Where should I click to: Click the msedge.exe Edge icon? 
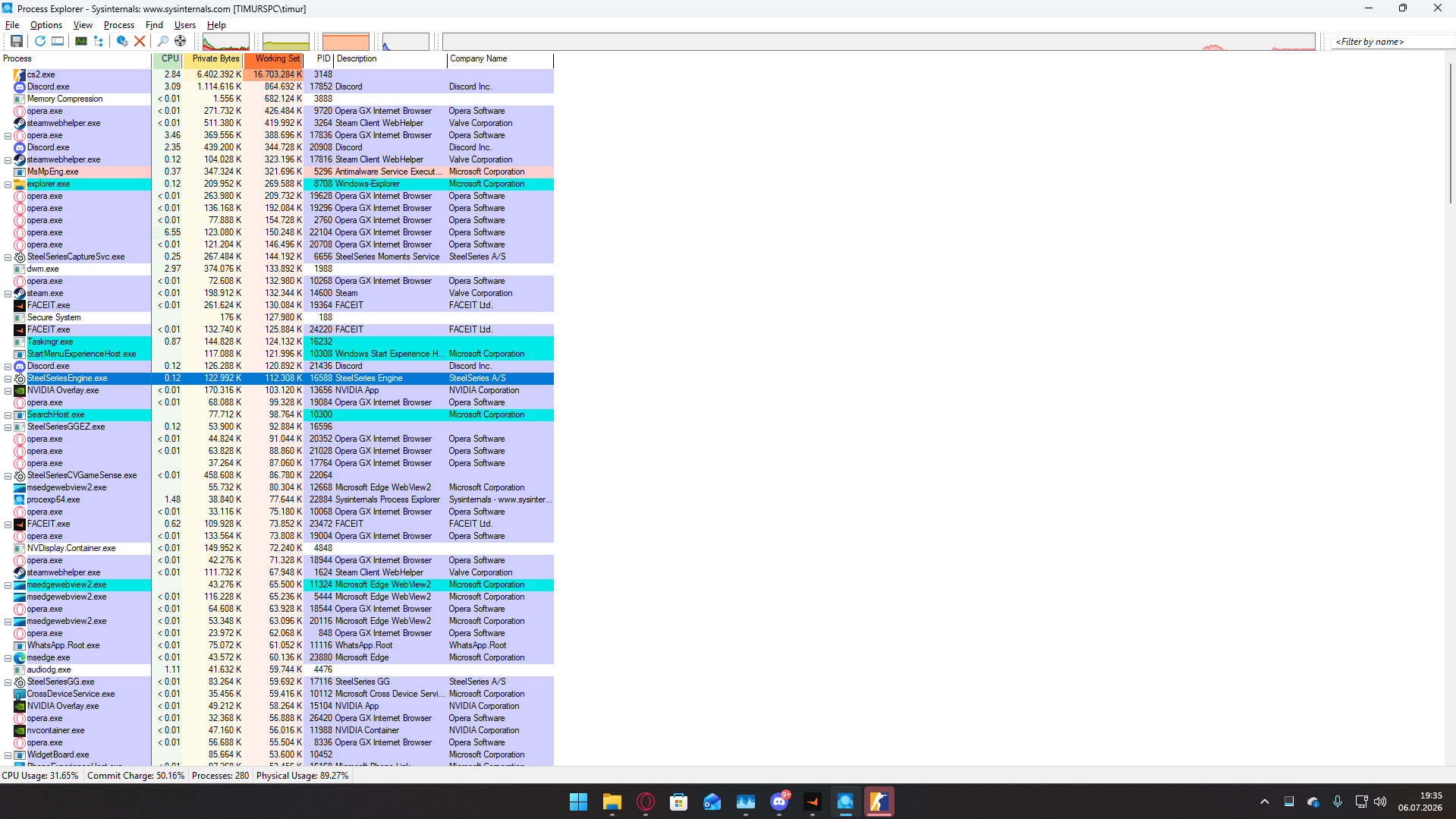pyautogui.click(x=20, y=657)
